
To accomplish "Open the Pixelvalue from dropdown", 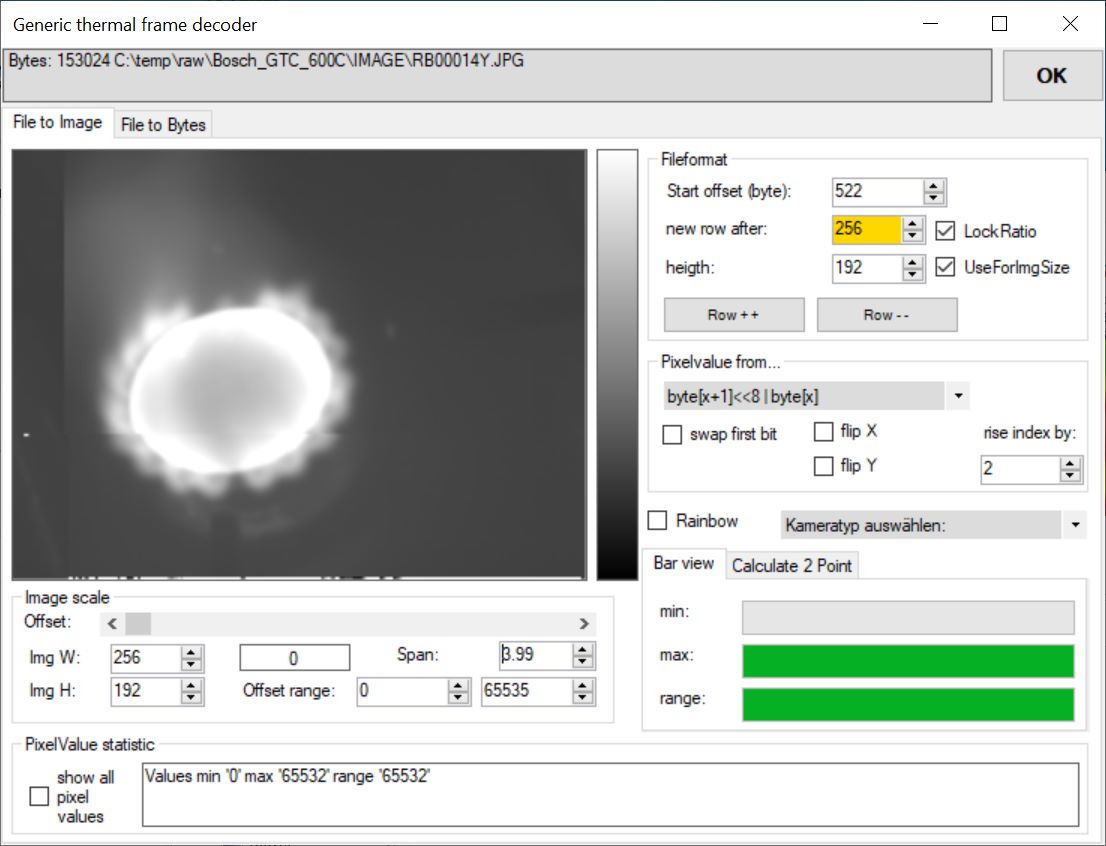I will tap(958, 397).
